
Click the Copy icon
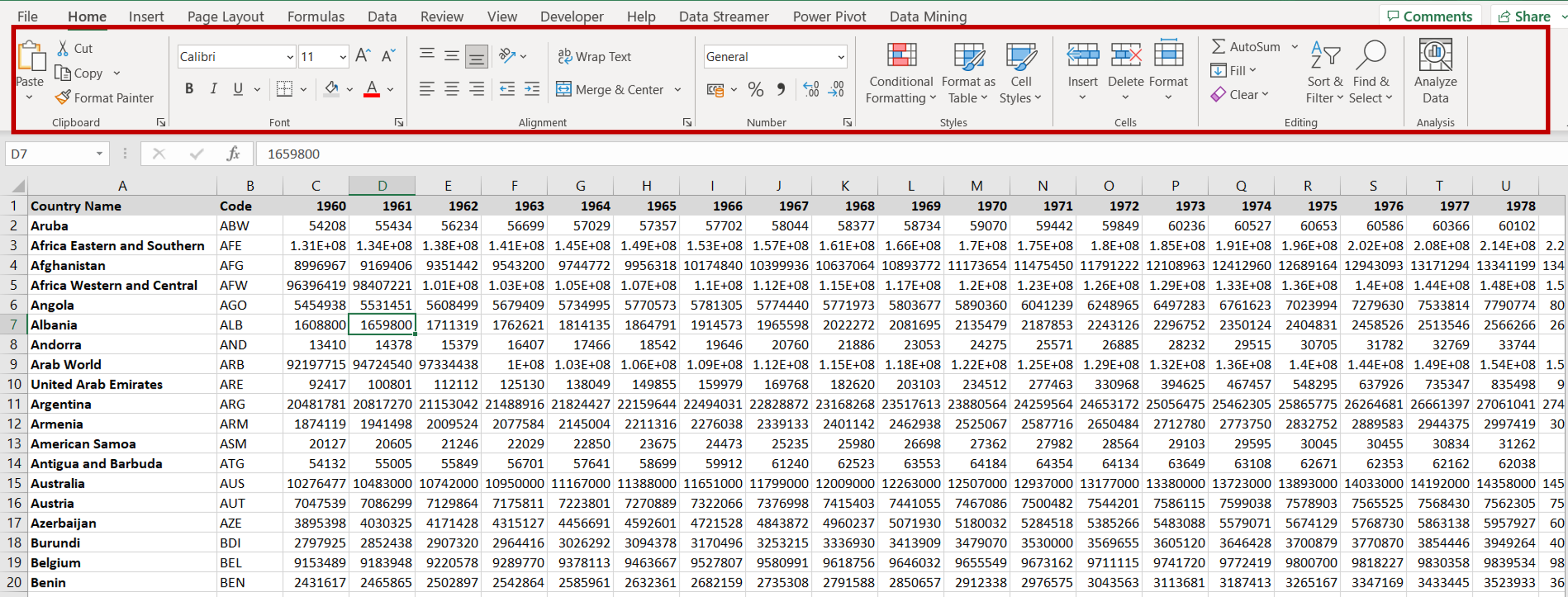(x=63, y=73)
